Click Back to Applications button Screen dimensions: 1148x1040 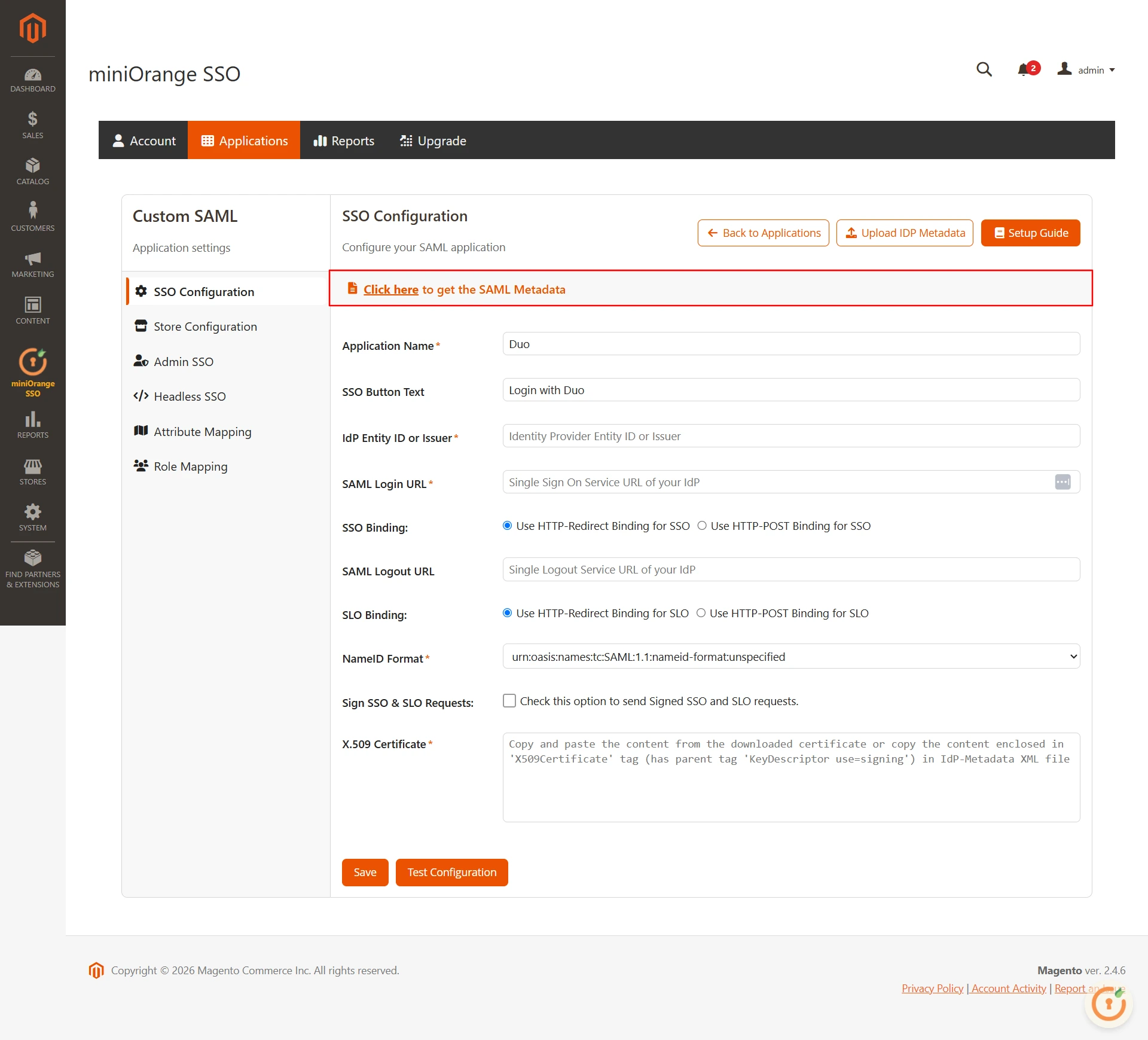[x=763, y=233]
